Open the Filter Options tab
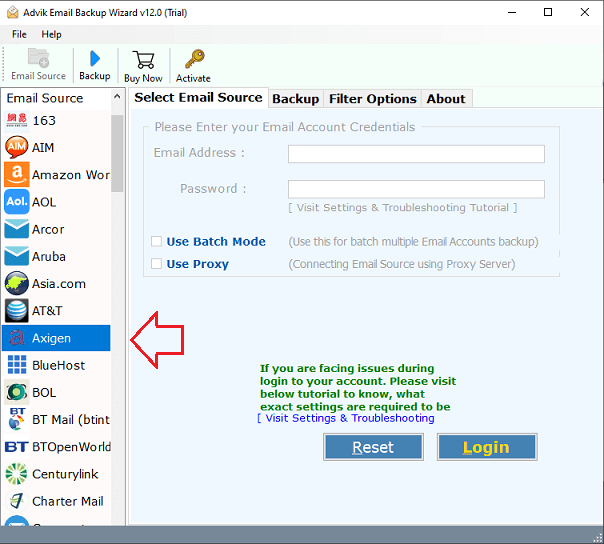The image size is (604, 544). pos(372,99)
